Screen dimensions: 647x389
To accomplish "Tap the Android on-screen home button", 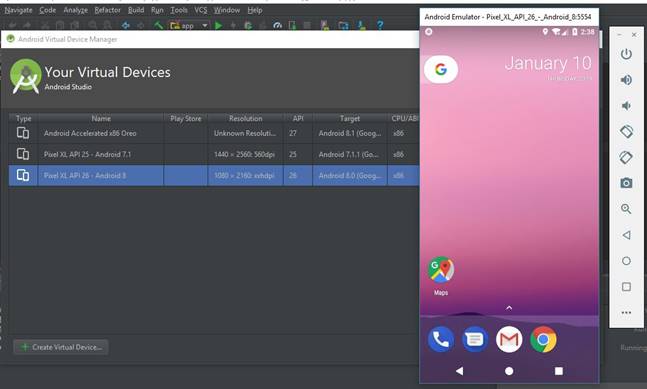I will click(509, 371).
